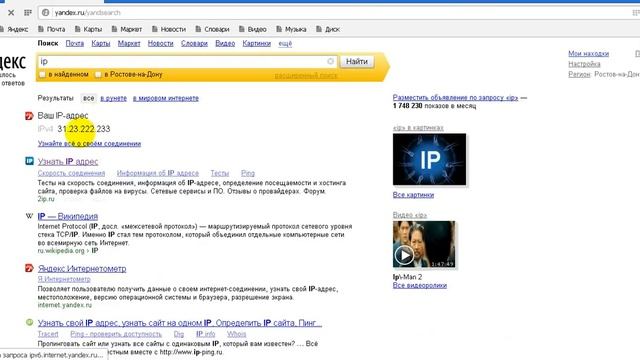Open the Карты bookmark in bookmarks bar

coord(88,29)
